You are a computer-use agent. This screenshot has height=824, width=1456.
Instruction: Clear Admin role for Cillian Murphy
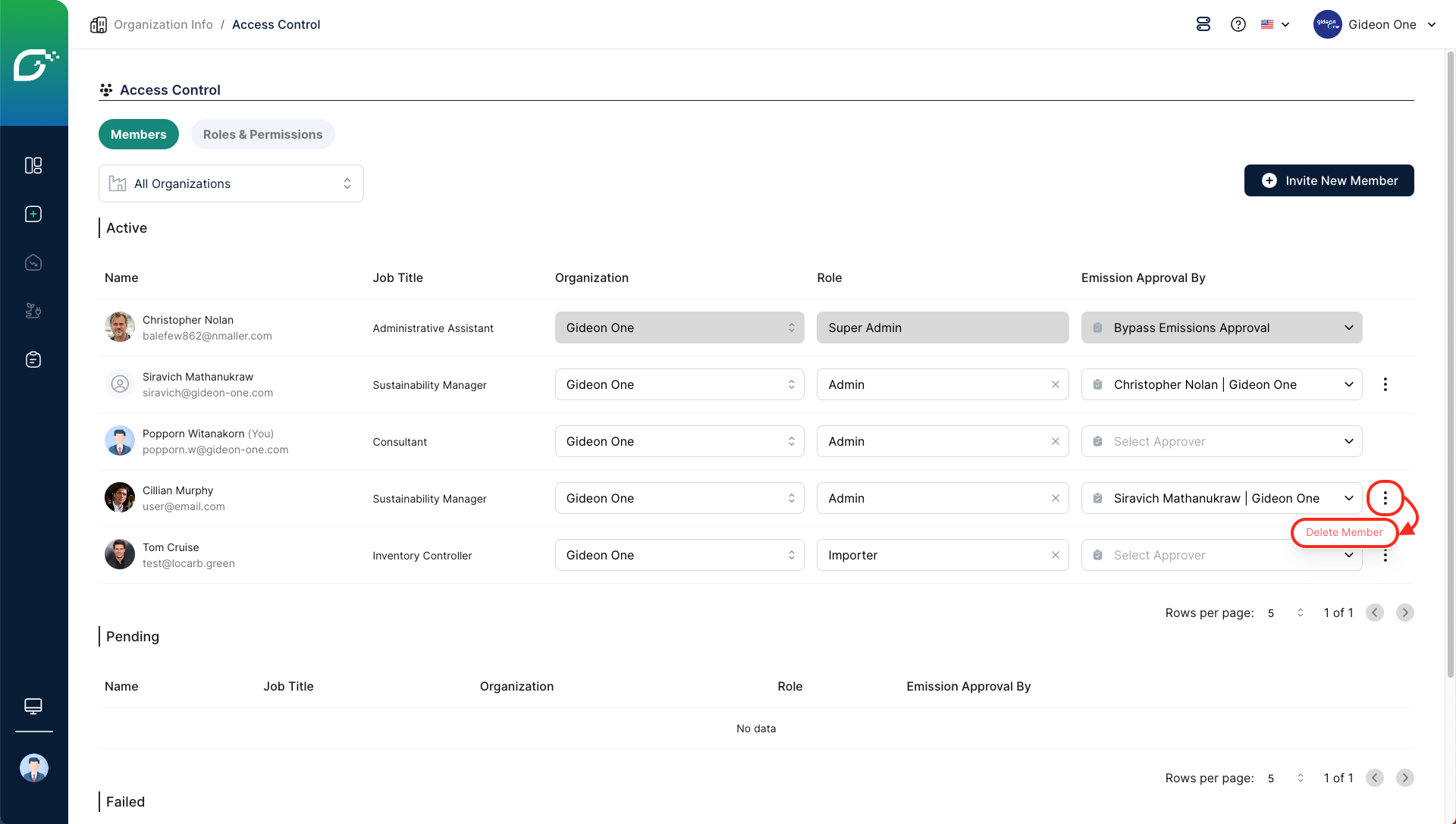1055,498
